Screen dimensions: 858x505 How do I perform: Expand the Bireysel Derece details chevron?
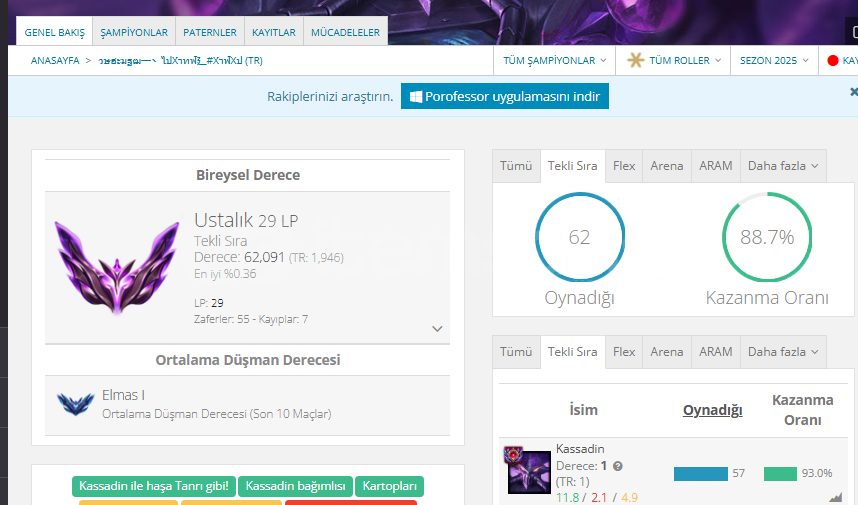437,328
